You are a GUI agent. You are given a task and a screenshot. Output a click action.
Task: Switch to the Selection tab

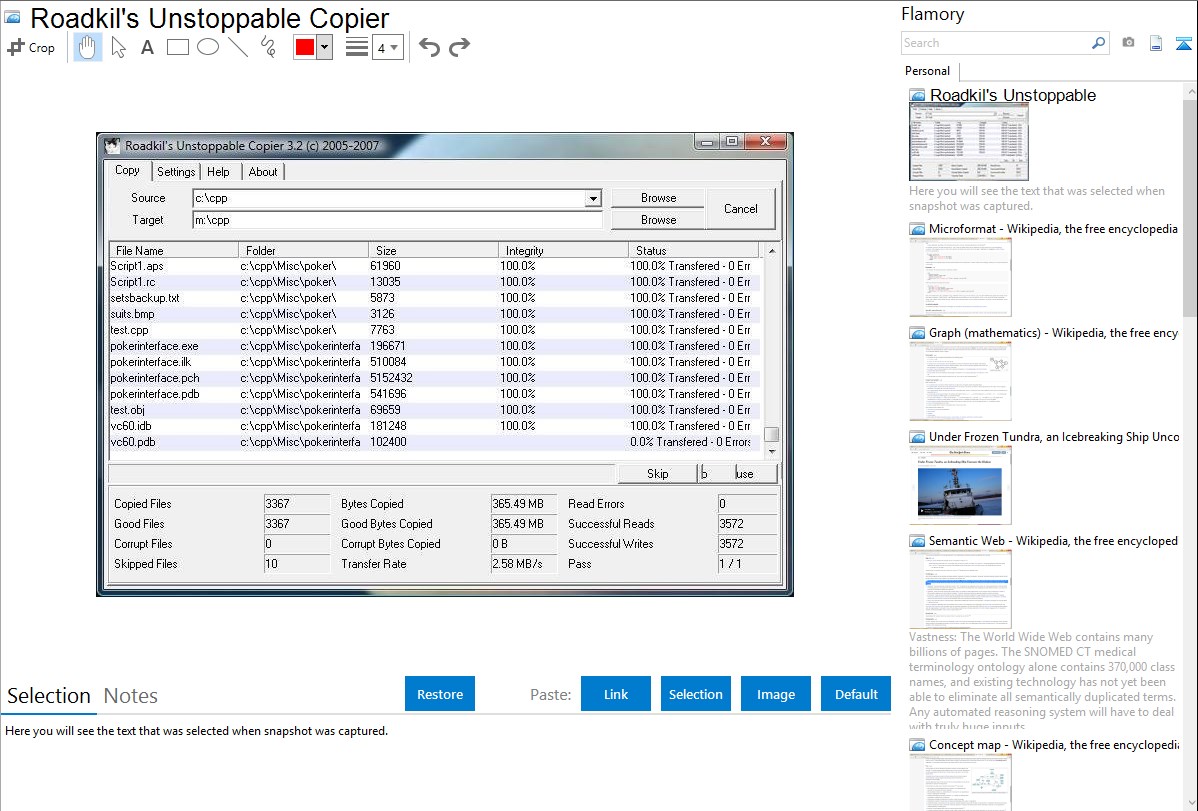49,696
